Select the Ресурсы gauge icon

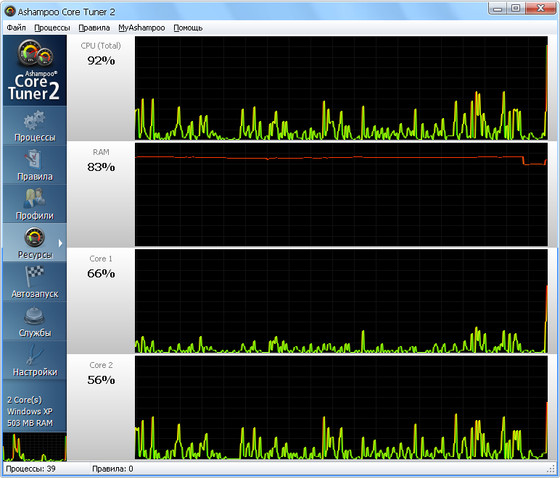(34, 237)
